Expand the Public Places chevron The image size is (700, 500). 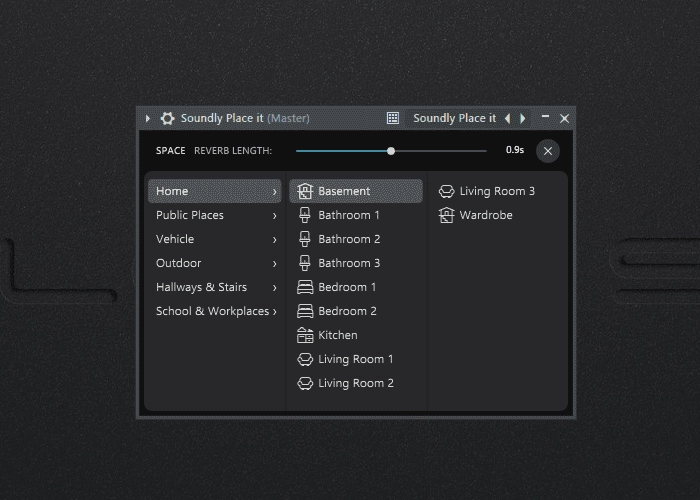275,216
